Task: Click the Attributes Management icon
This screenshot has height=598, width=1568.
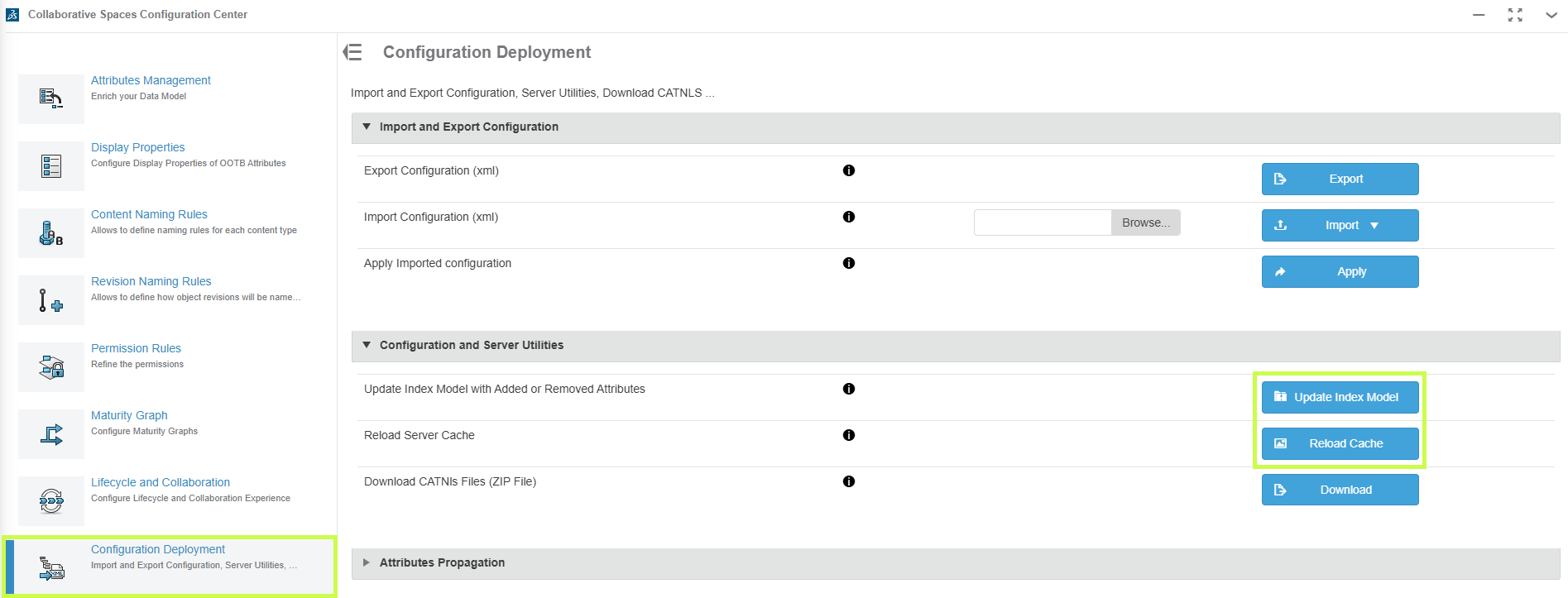Action: [x=51, y=99]
